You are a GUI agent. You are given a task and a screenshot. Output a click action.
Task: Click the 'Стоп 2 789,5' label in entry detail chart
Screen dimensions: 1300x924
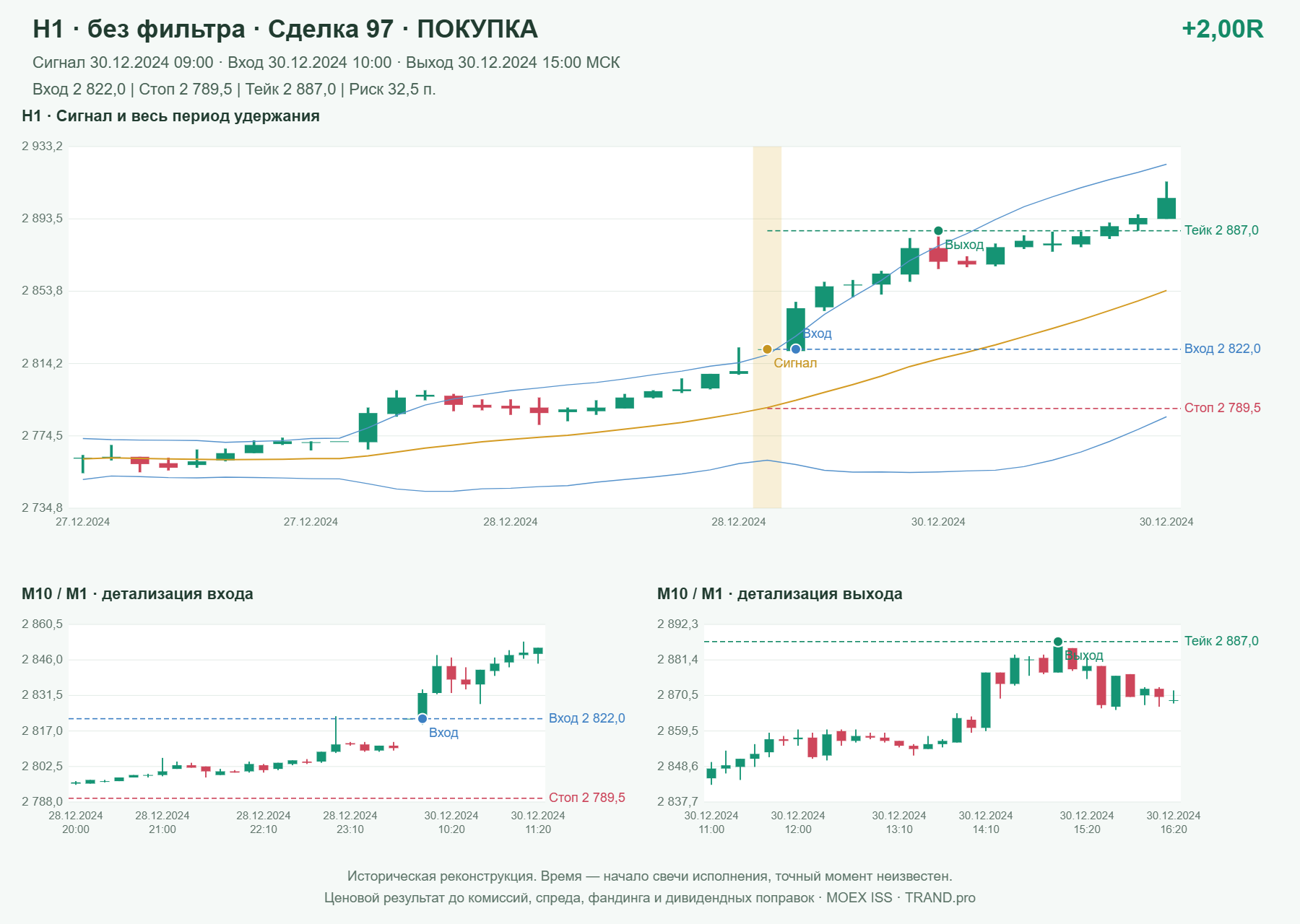[586, 798]
